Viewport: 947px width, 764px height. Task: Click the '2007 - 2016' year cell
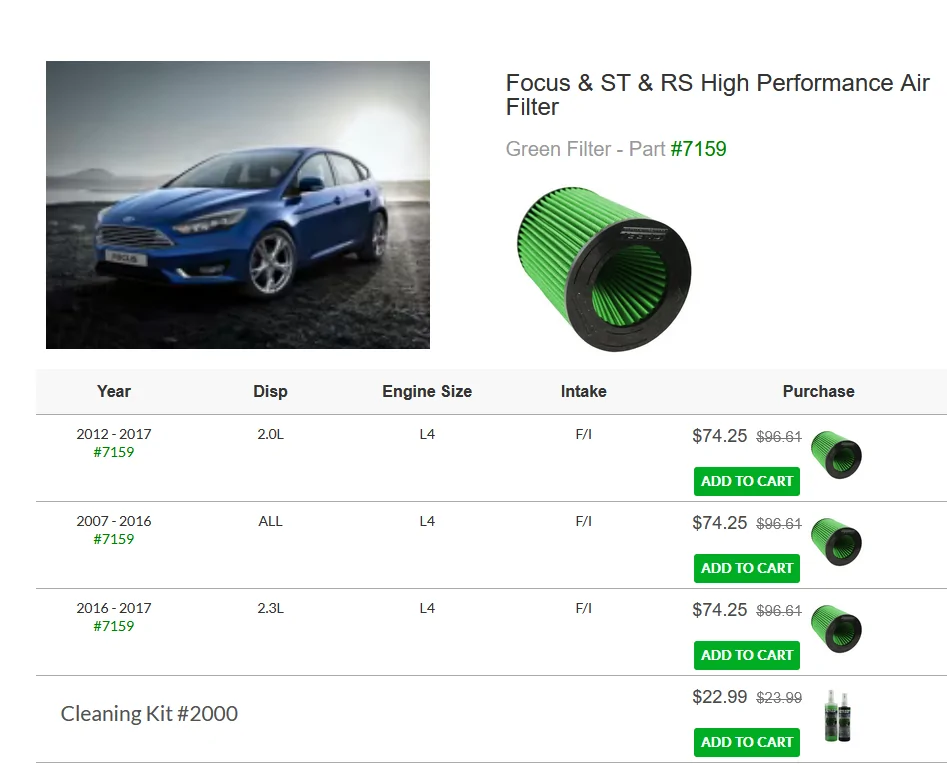click(x=114, y=521)
